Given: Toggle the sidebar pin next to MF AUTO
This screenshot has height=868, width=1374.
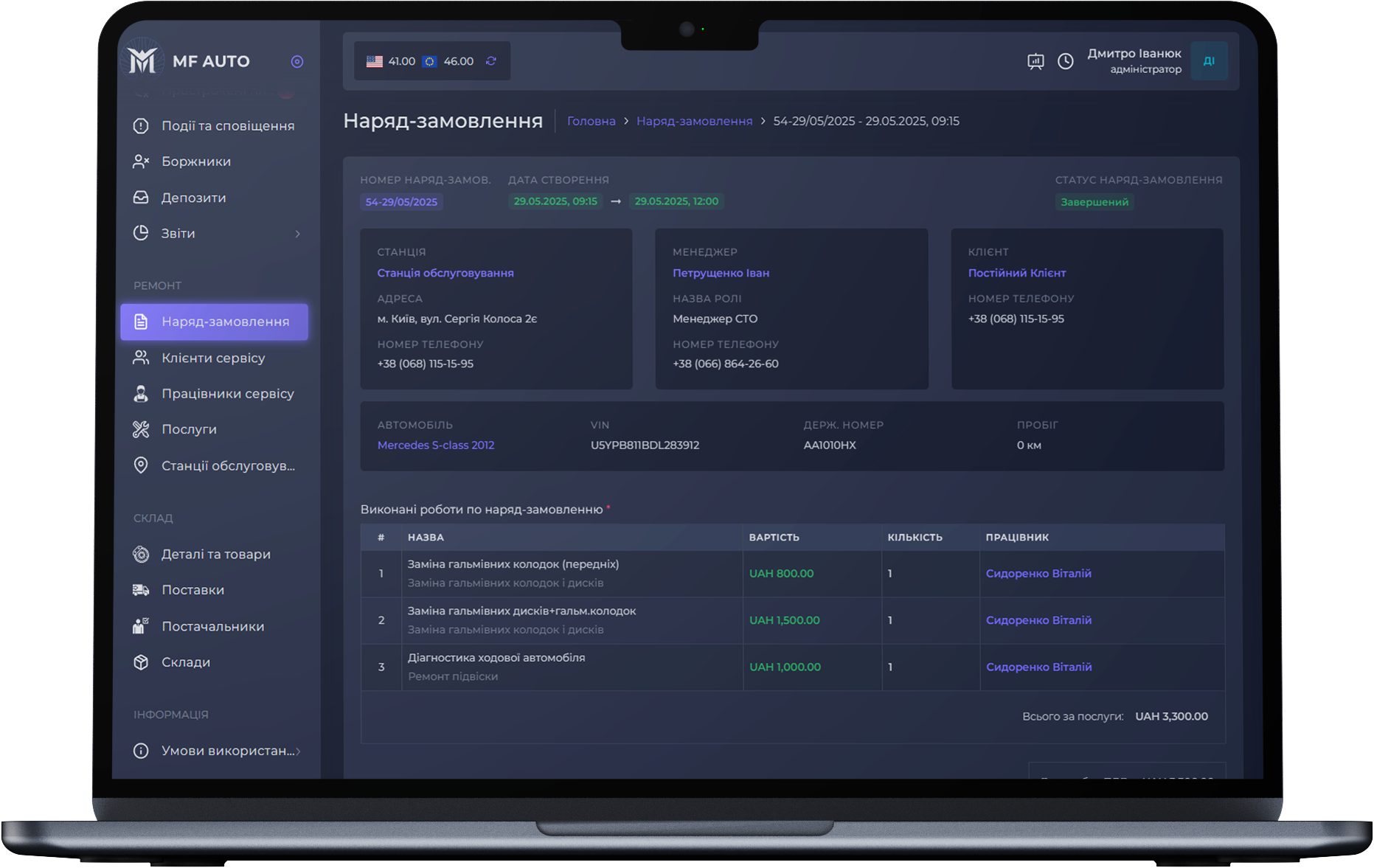Looking at the screenshot, I should [x=297, y=62].
